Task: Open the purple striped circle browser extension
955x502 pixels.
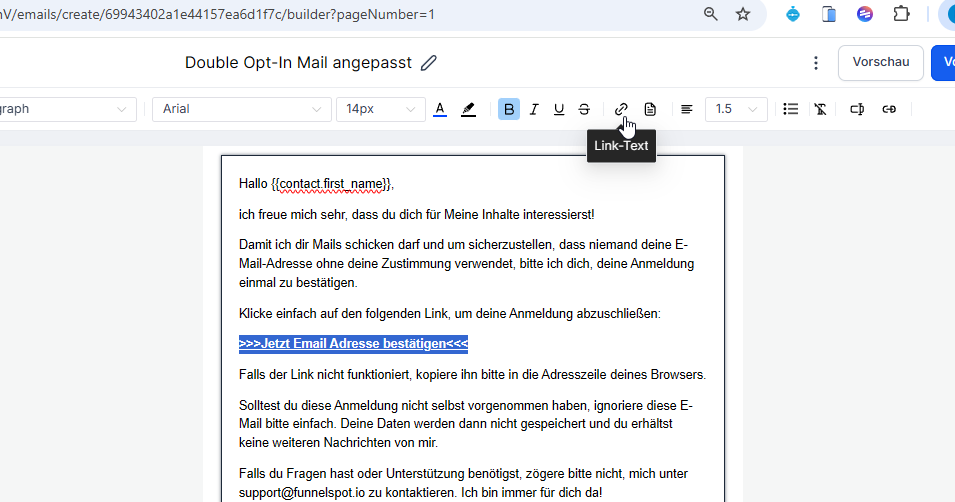Action: (x=864, y=14)
